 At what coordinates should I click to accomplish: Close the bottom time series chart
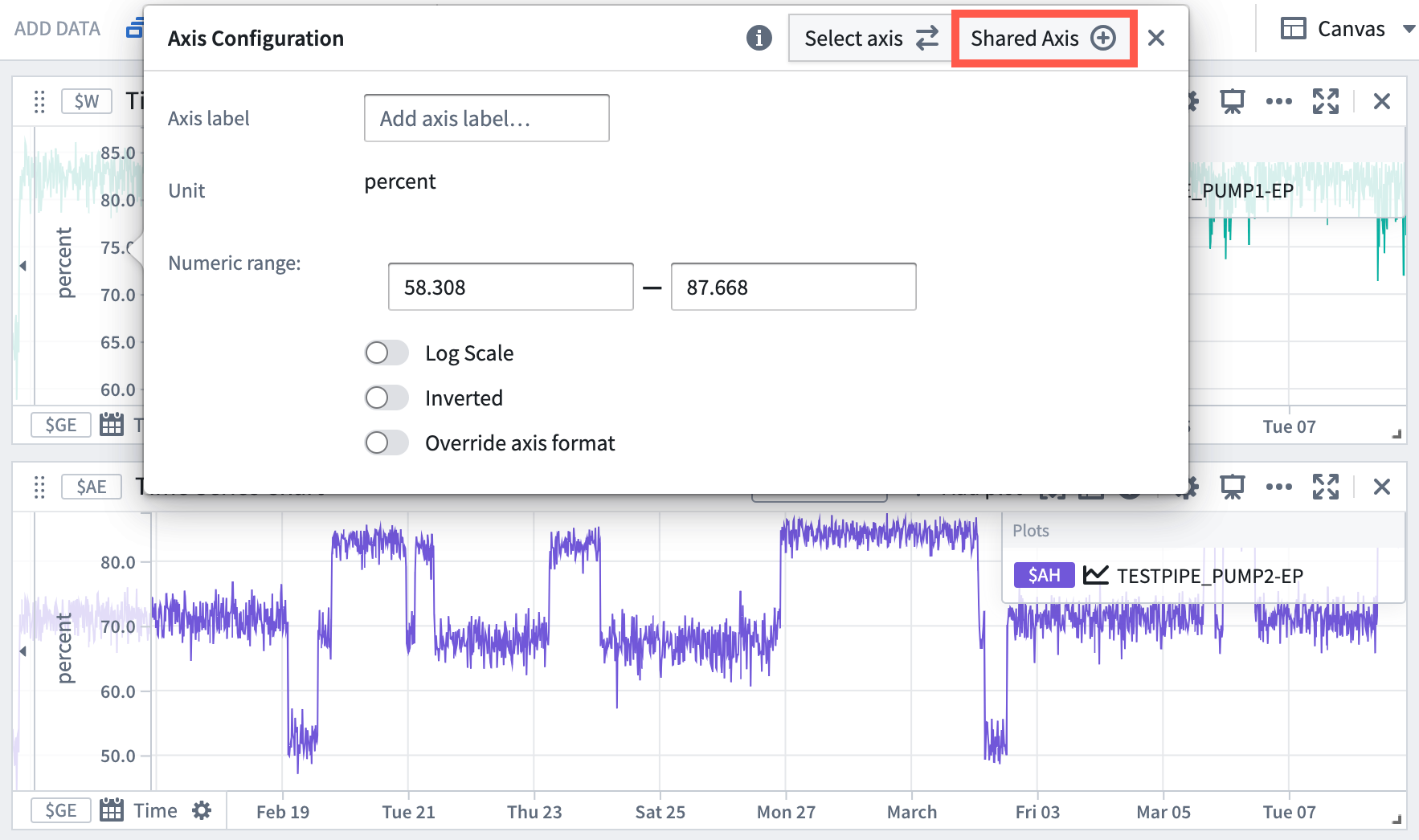[x=1382, y=487]
